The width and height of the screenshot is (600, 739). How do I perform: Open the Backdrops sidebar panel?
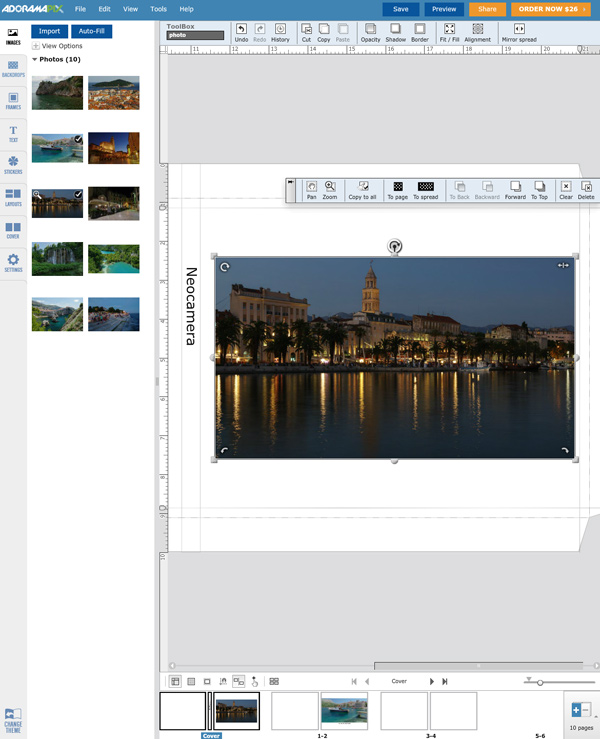[x=13, y=69]
